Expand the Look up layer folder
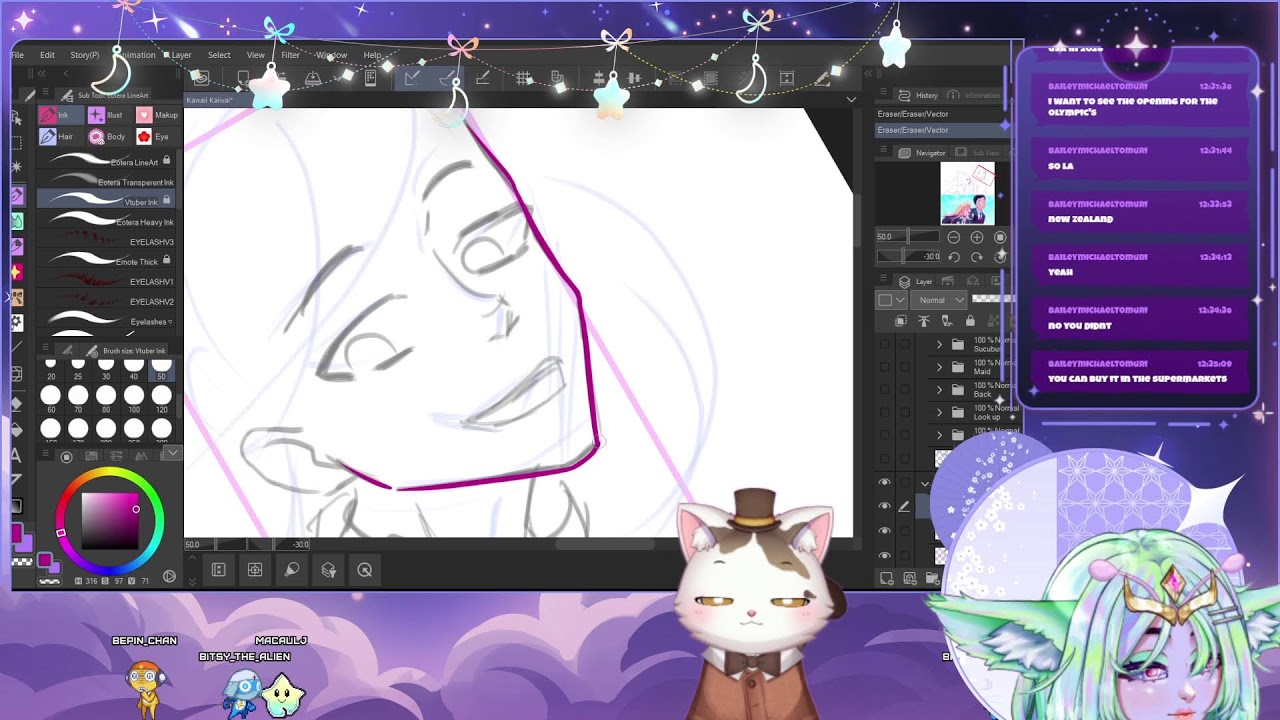Viewport: 1280px width, 720px height. [939, 412]
